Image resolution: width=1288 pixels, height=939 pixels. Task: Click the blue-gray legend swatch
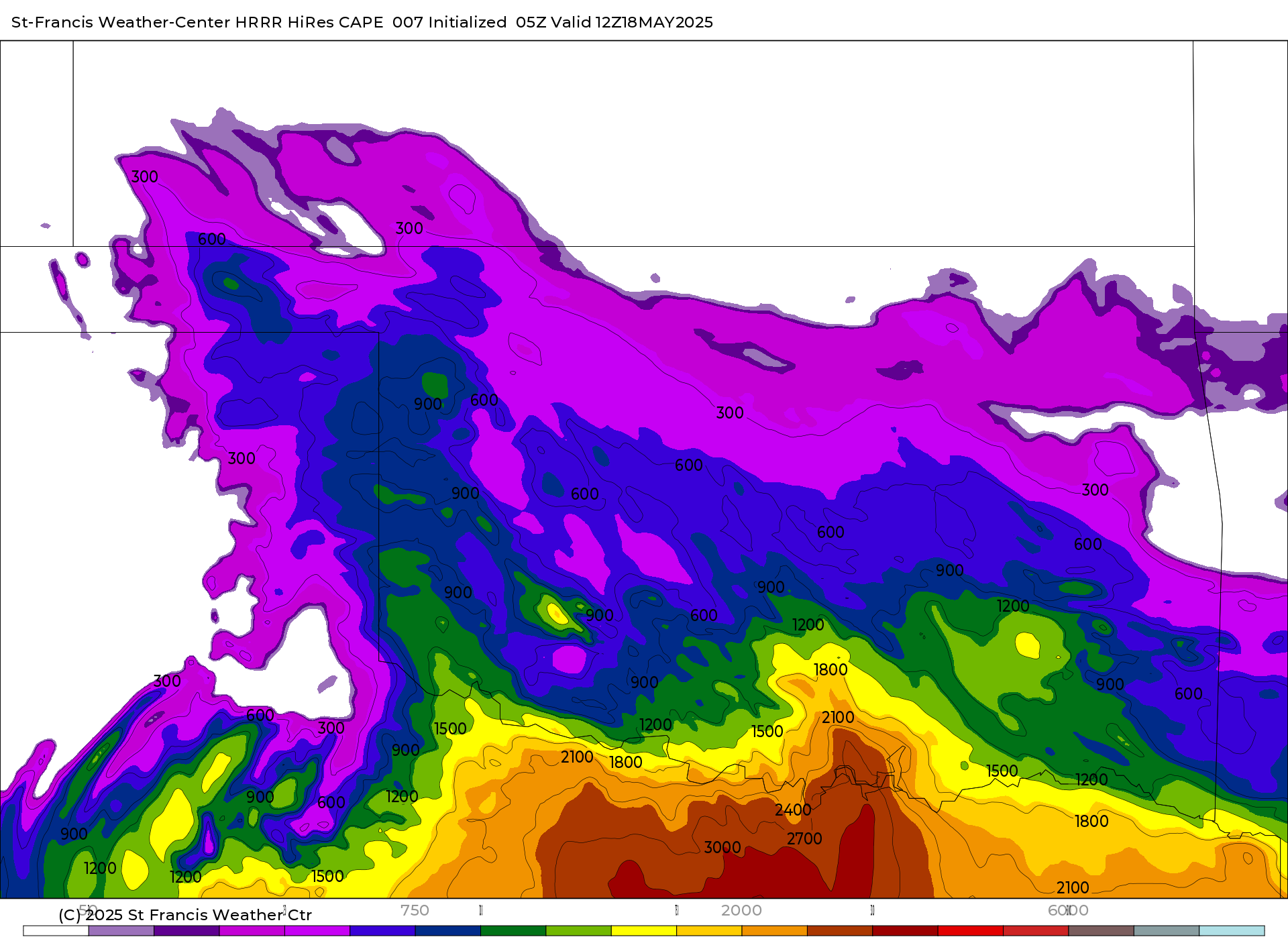coord(1167,931)
